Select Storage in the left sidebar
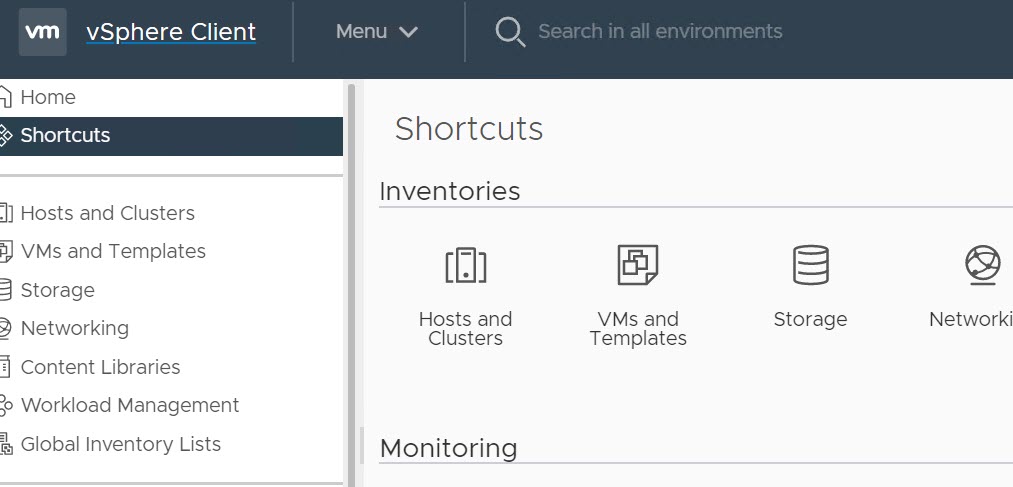The image size is (1013, 487). point(57,290)
